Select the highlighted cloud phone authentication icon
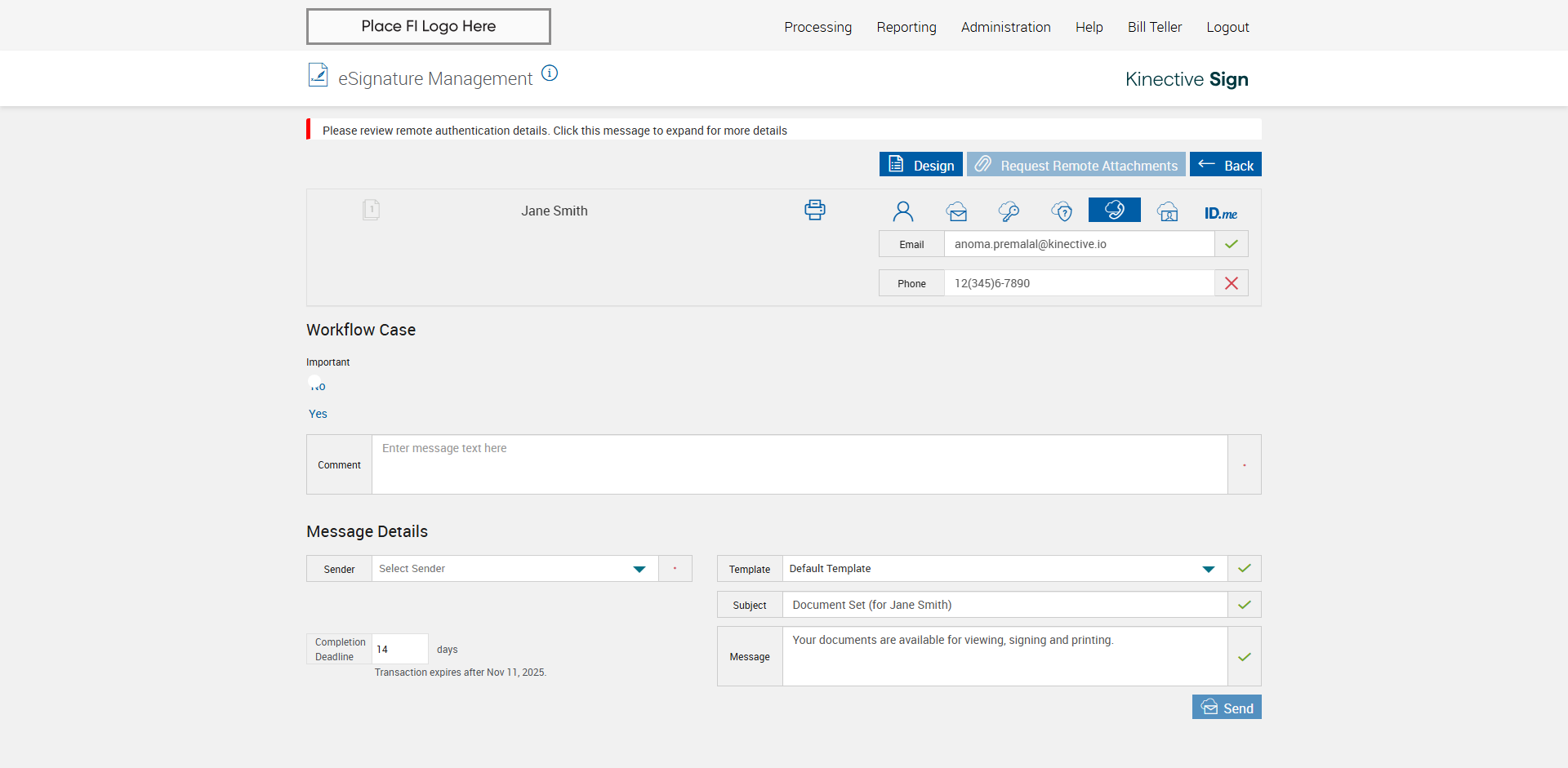This screenshot has width=1568, height=768. 1114,210
